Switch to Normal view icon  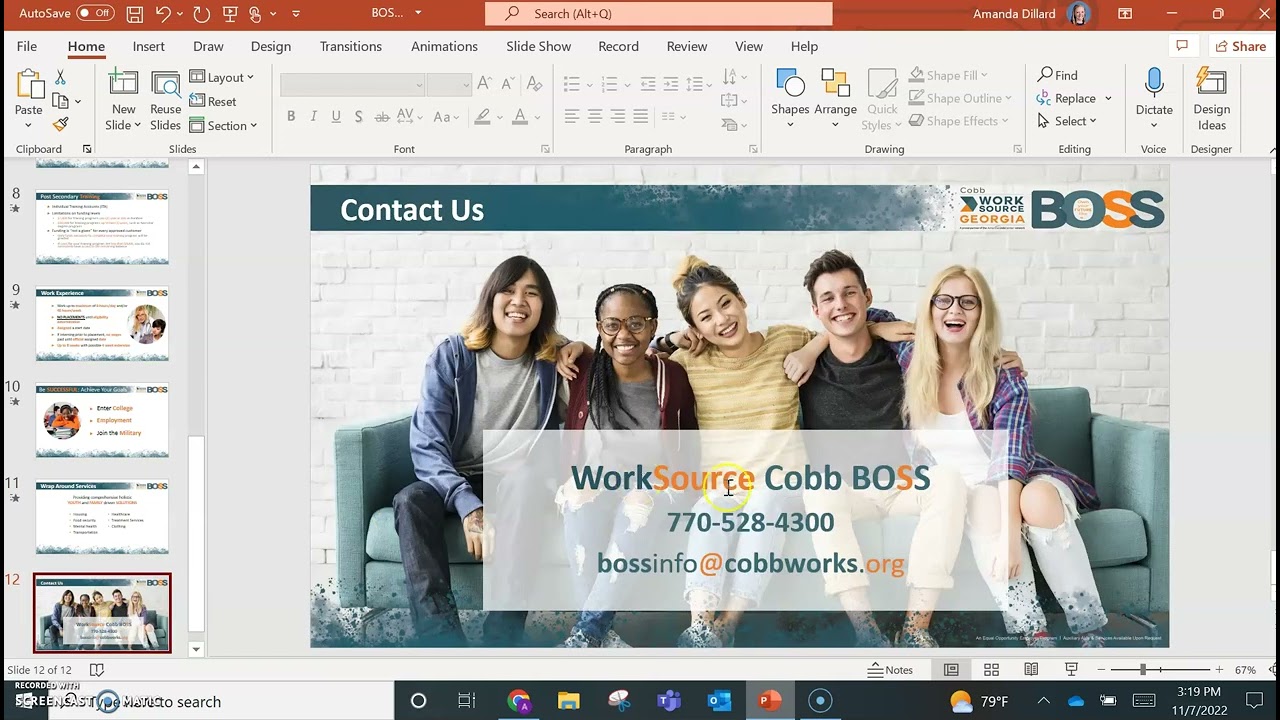pos(951,670)
